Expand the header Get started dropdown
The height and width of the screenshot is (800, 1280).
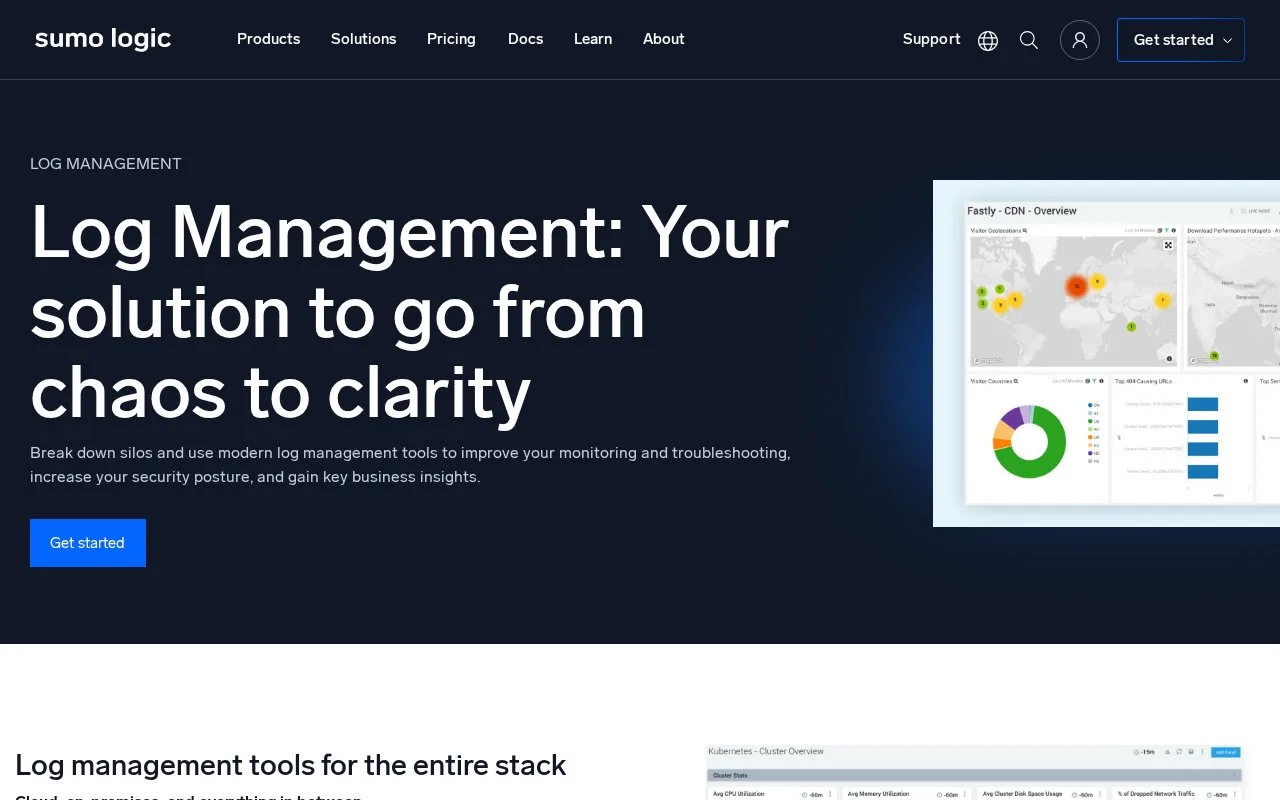(1181, 40)
